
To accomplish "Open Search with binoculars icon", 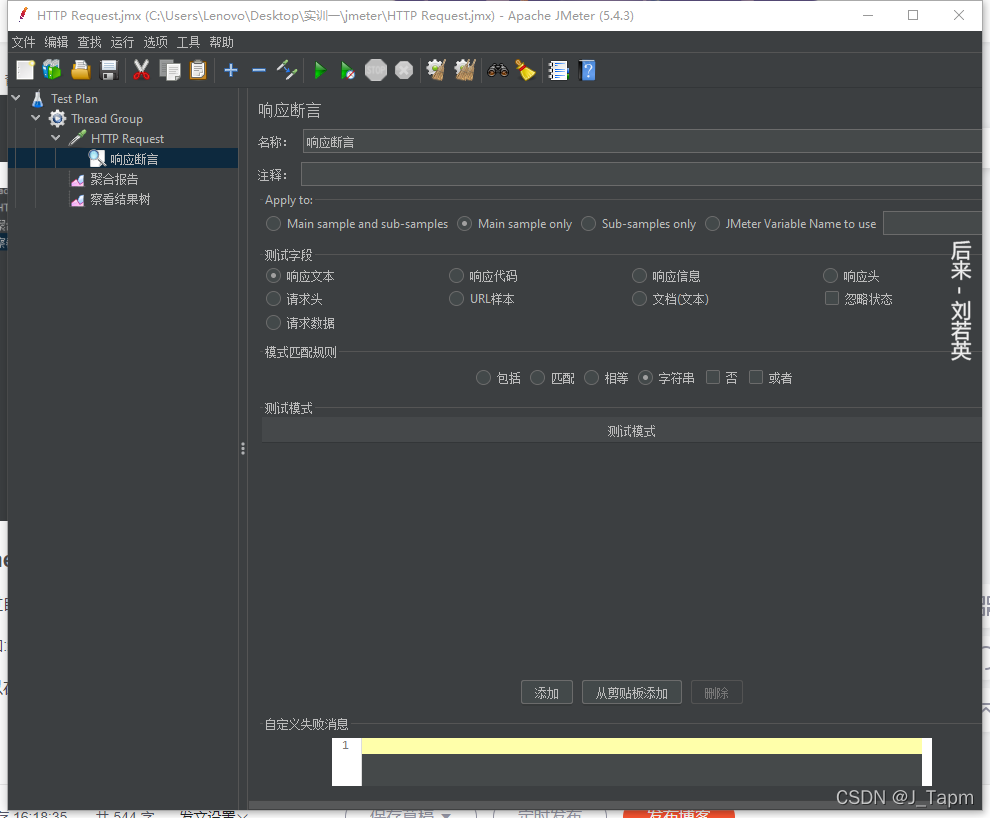I will pos(498,70).
